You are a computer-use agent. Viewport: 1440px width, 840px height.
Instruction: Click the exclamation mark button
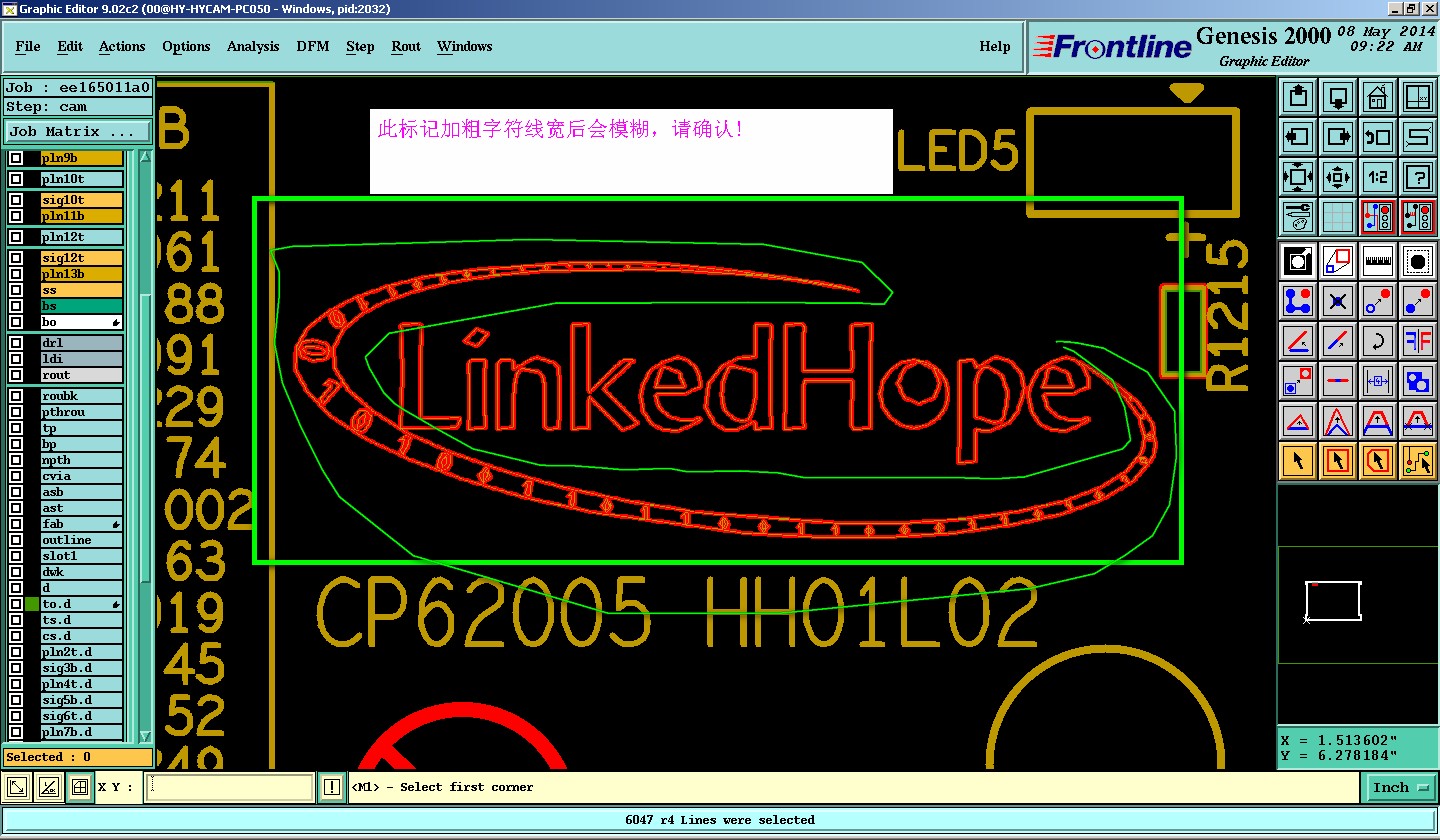pyautogui.click(x=332, y=788)
